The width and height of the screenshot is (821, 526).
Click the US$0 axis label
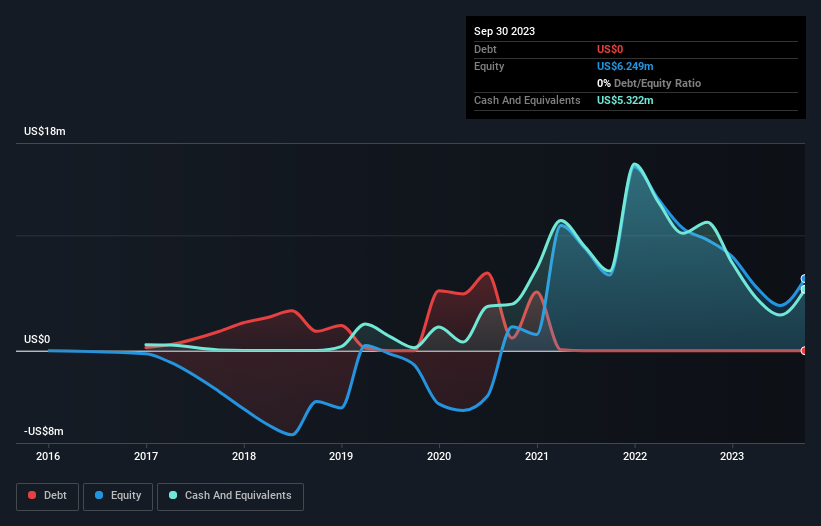tap(37, 339)
